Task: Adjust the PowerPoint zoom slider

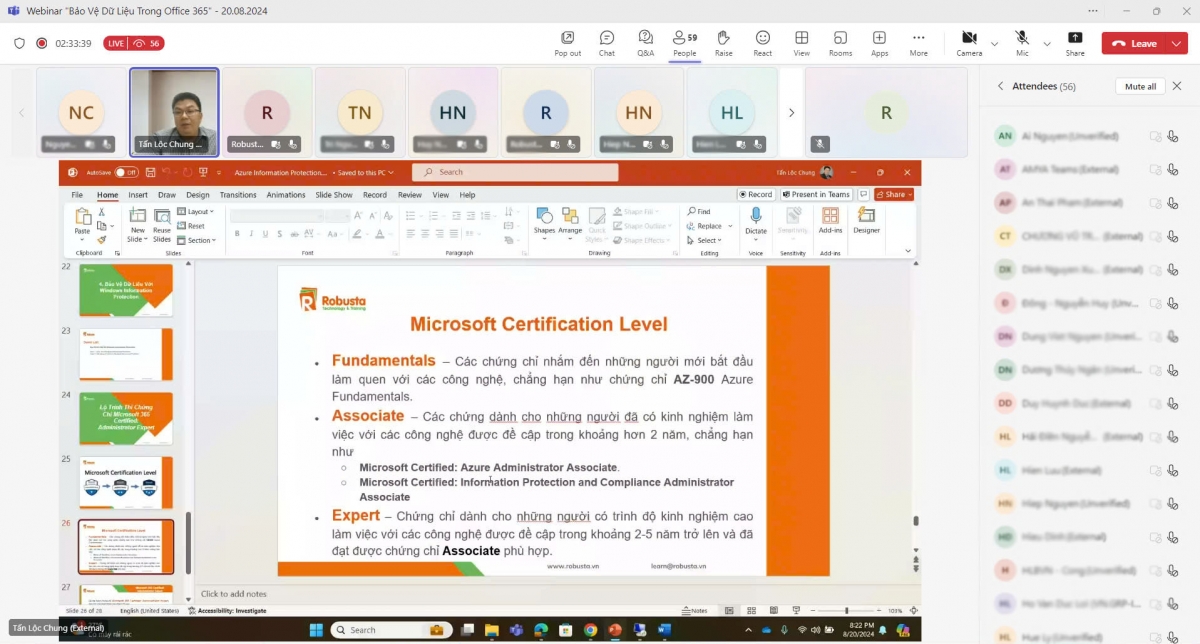Action: pyautogui.click(x=846, y=610)
